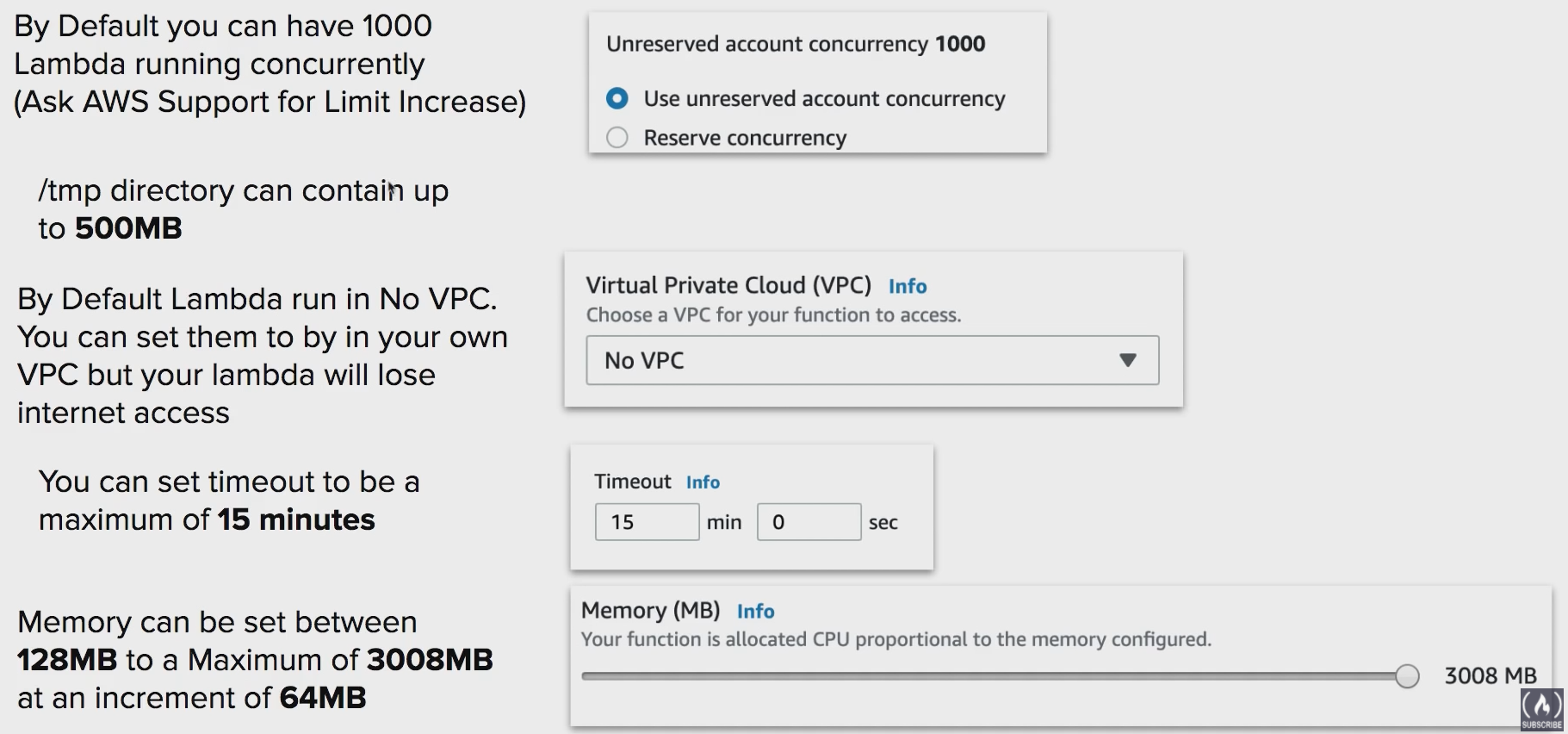Screen dimensions: 1568x734
Task: Click the Memory slider handle
Action: tap(1407, 676)
